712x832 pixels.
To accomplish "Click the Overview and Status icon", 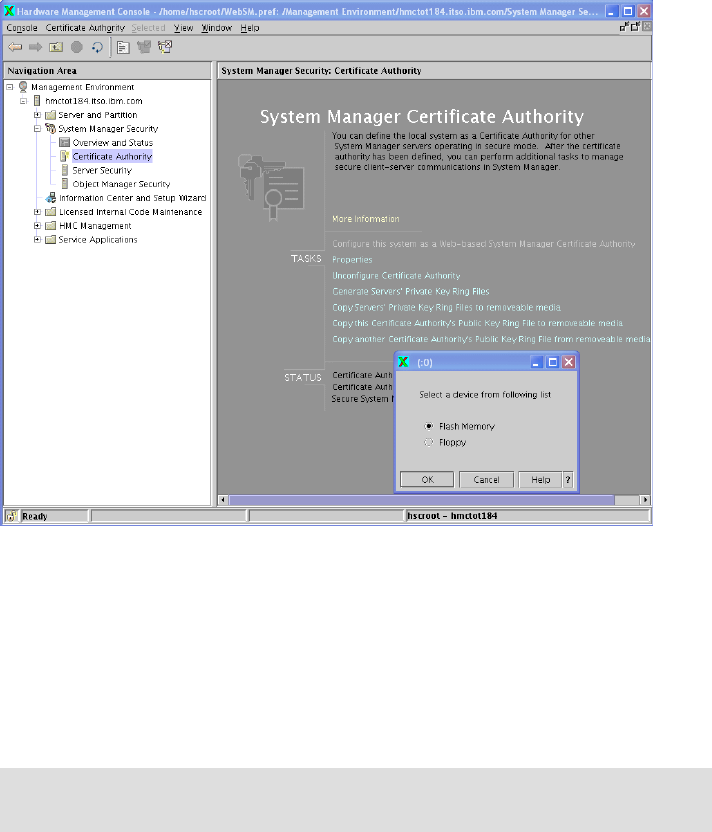I will (x=65, y=142).
